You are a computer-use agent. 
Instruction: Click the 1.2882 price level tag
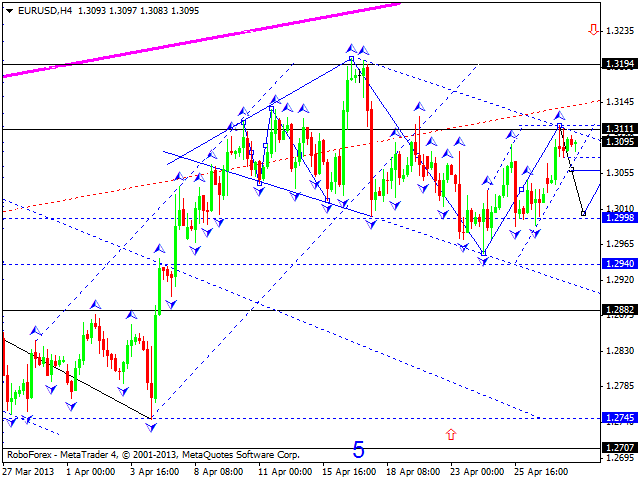point(620,310)
